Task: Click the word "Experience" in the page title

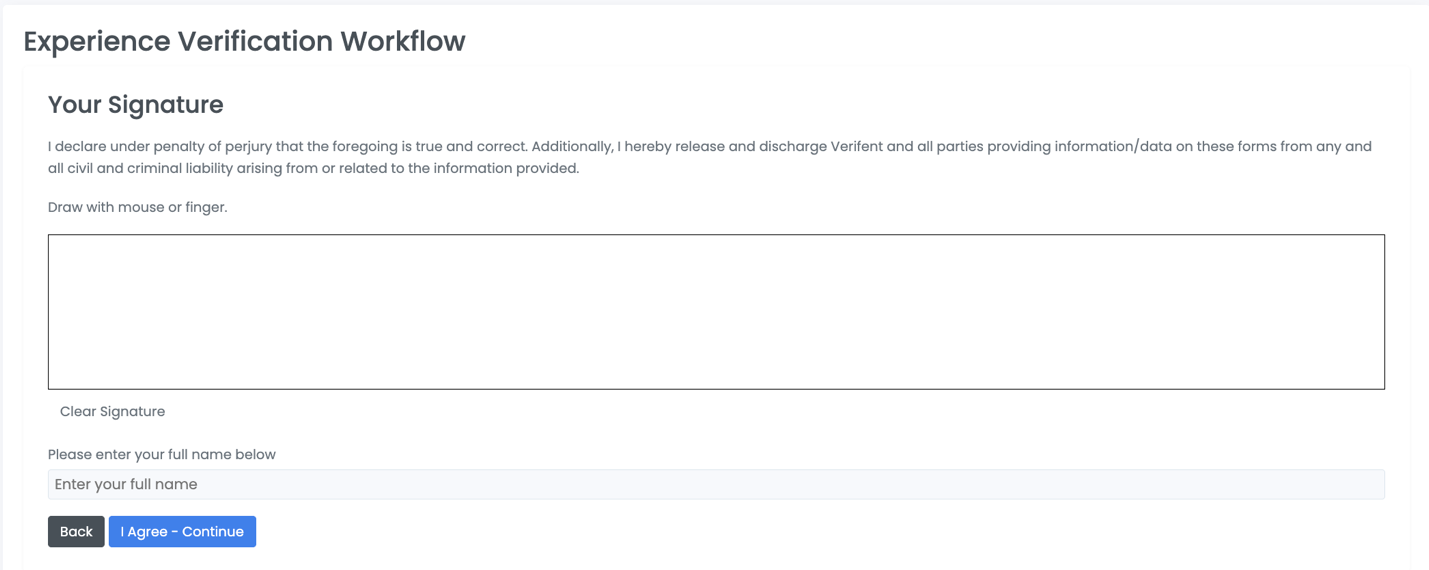Action: click(97, 42)
